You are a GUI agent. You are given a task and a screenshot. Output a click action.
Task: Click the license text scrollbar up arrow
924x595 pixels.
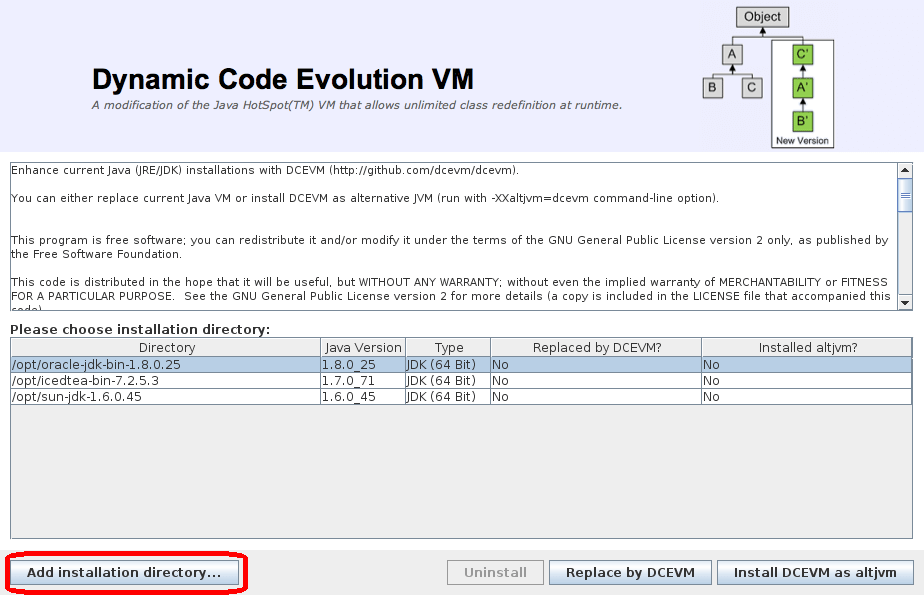tap(905, 170)
